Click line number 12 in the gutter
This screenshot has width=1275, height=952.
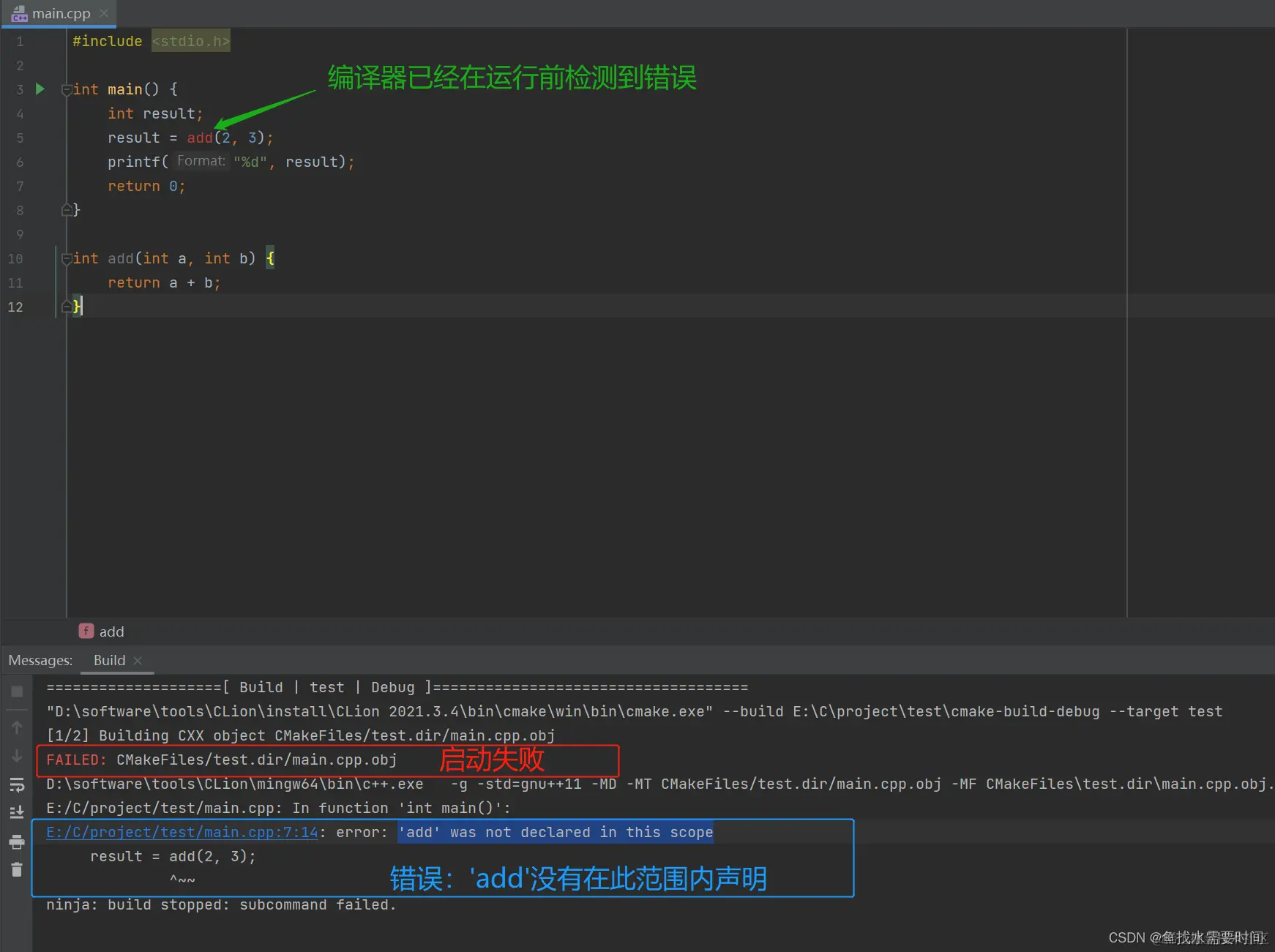pos(15,307)
